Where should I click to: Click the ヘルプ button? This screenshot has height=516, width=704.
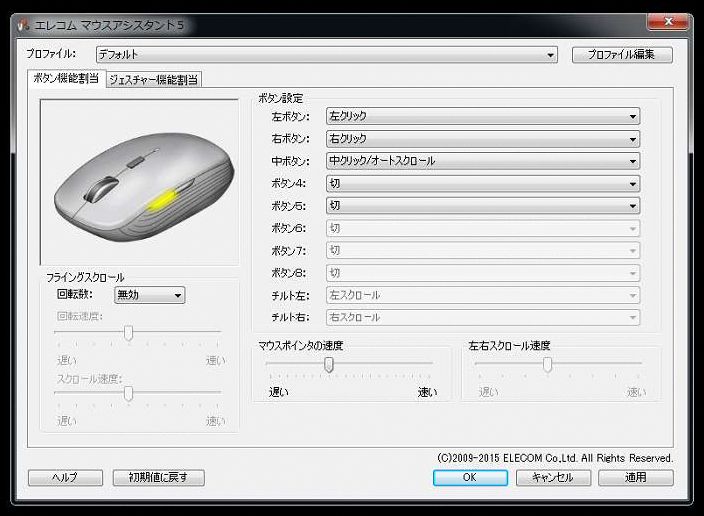point(66,477)
